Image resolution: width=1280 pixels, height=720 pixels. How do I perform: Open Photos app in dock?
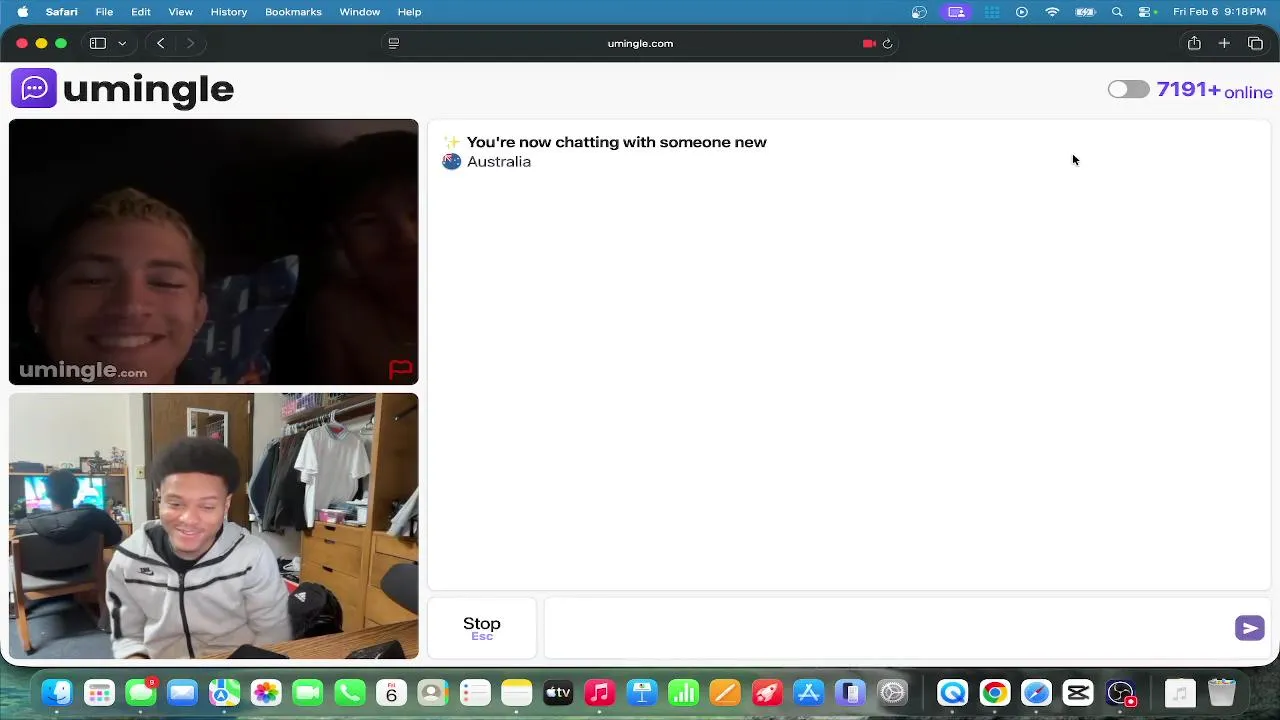(x=266, y=693)
